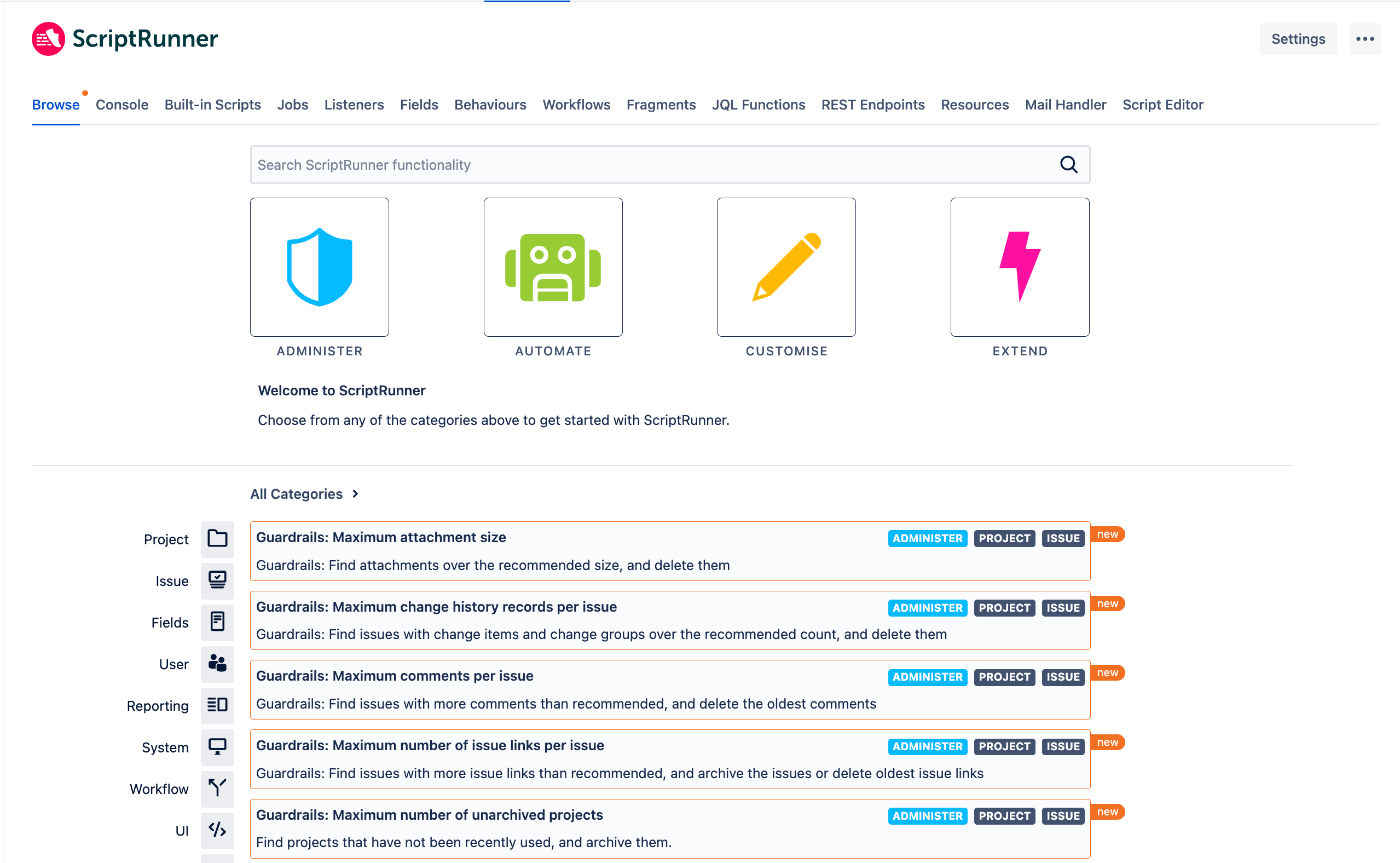This screenshot has height=863, width=1400.
Task: Open Guardrails: Maximum attachment size
Action: click(670, 551)
